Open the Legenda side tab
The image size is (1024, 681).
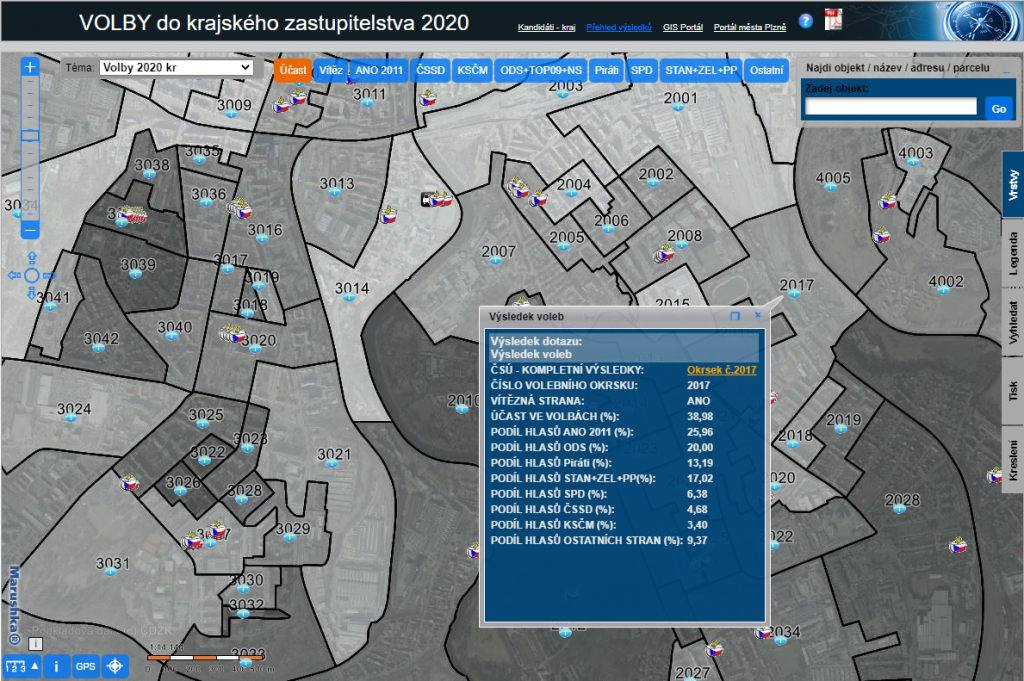[1013, 253]
